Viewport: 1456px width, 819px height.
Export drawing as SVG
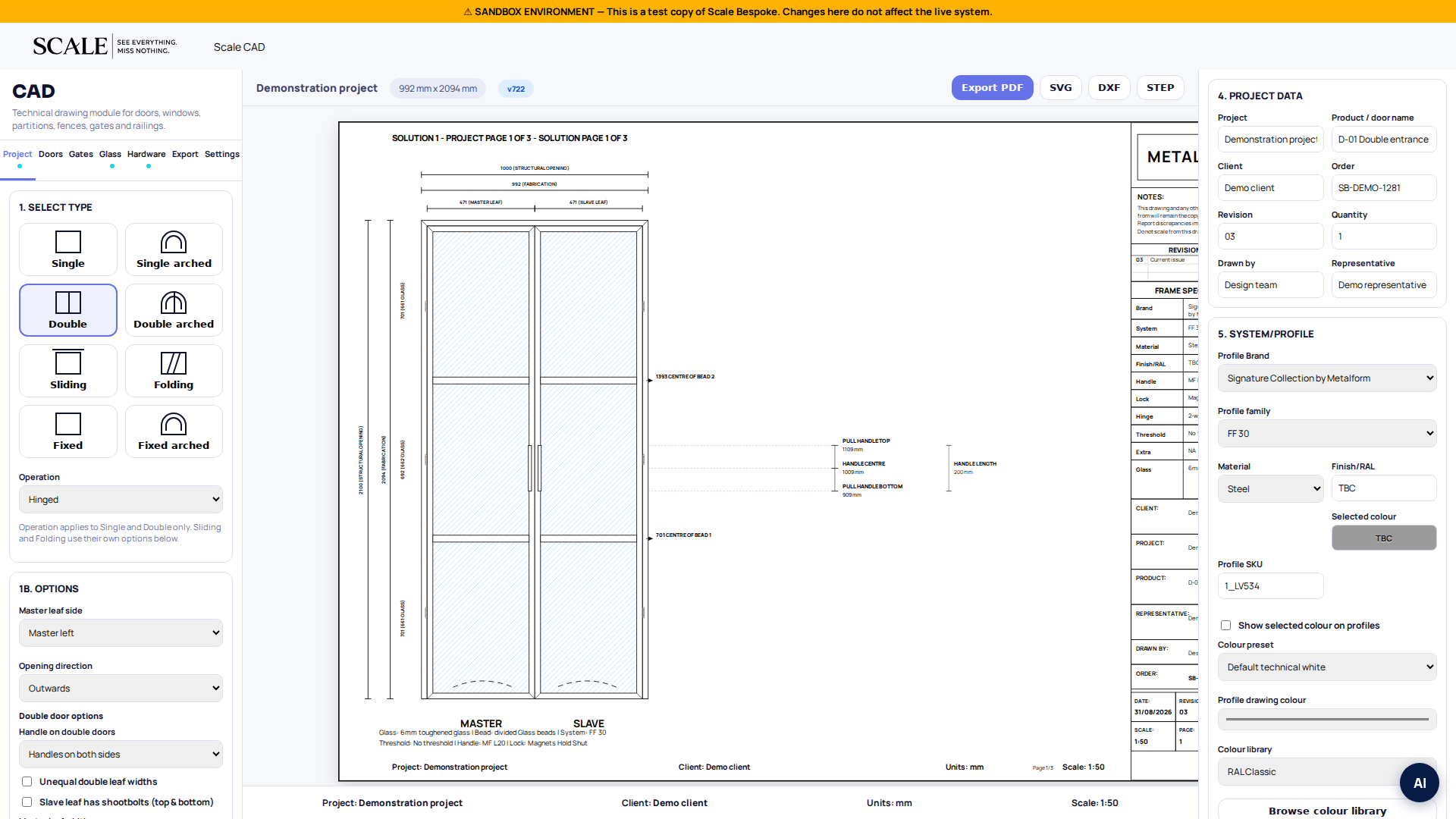pos(1060,88)
